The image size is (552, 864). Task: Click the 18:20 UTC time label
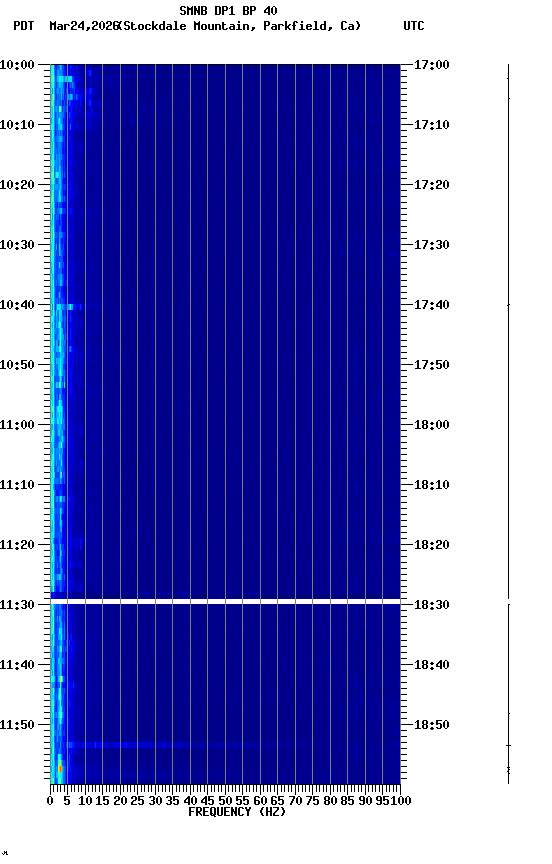[x=432, y=546]
